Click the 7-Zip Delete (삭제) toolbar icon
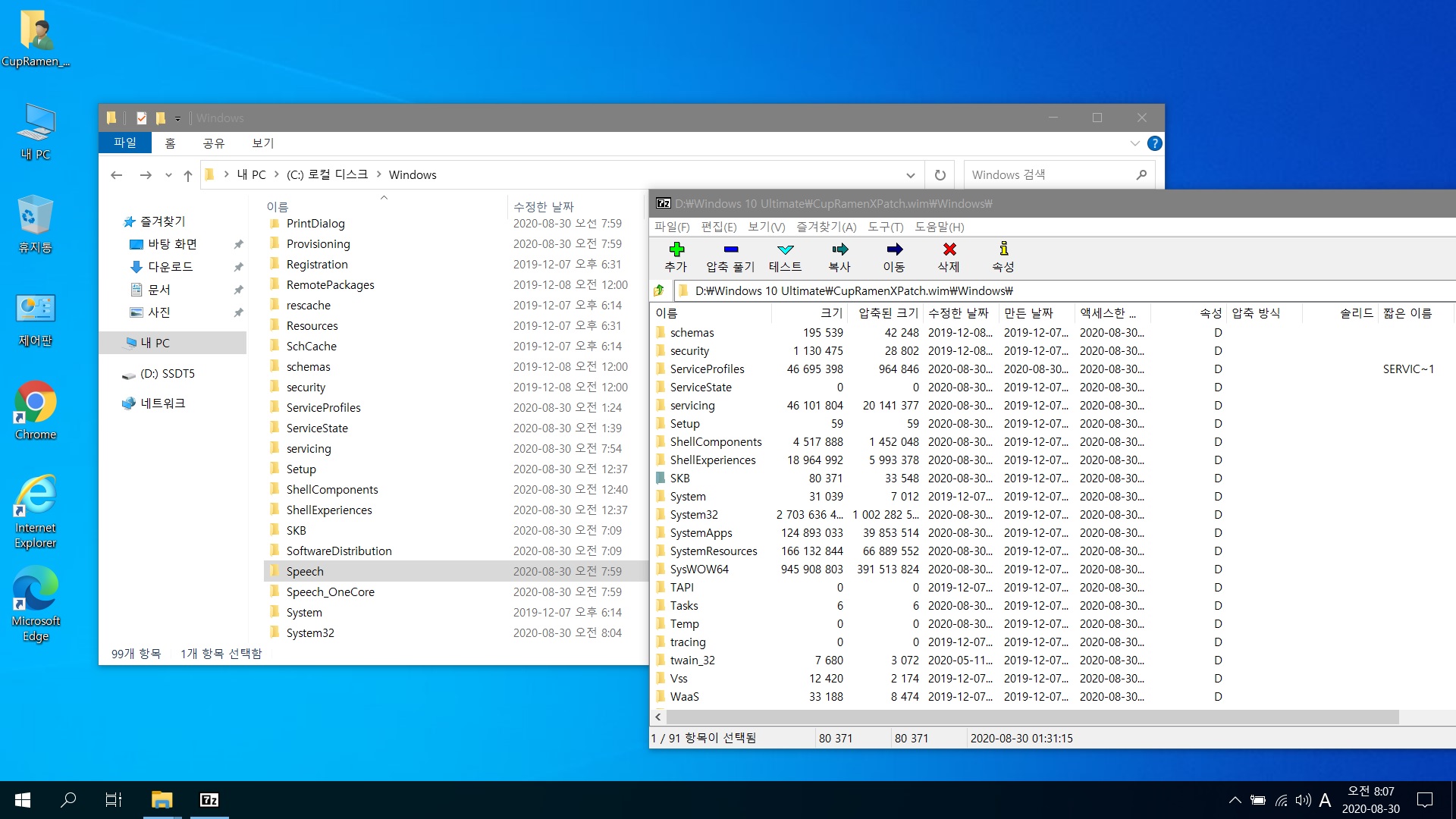The height and width of the screenshot is (819, 1456). pos(949,249)
